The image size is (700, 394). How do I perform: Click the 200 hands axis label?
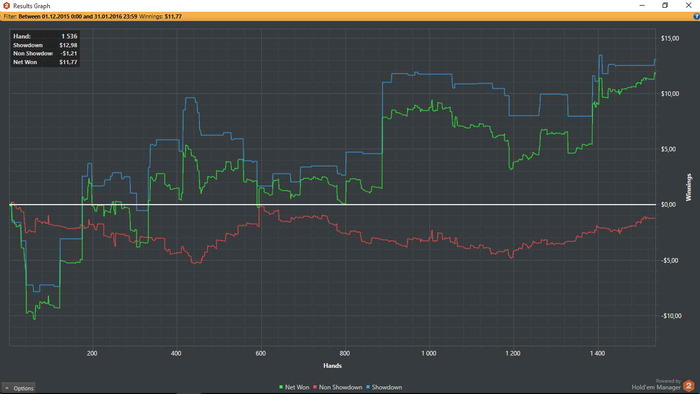92,353
